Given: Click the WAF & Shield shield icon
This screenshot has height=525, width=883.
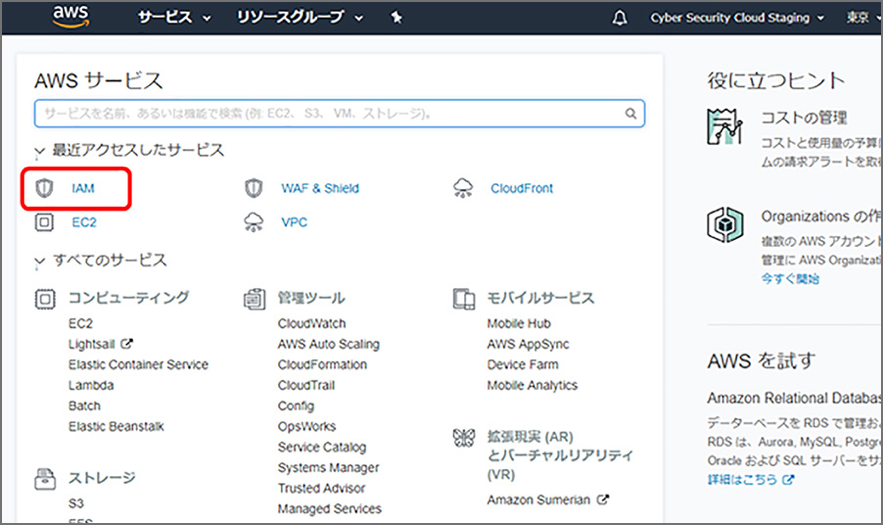Looking at the screenshot, I should pos(254,188).
